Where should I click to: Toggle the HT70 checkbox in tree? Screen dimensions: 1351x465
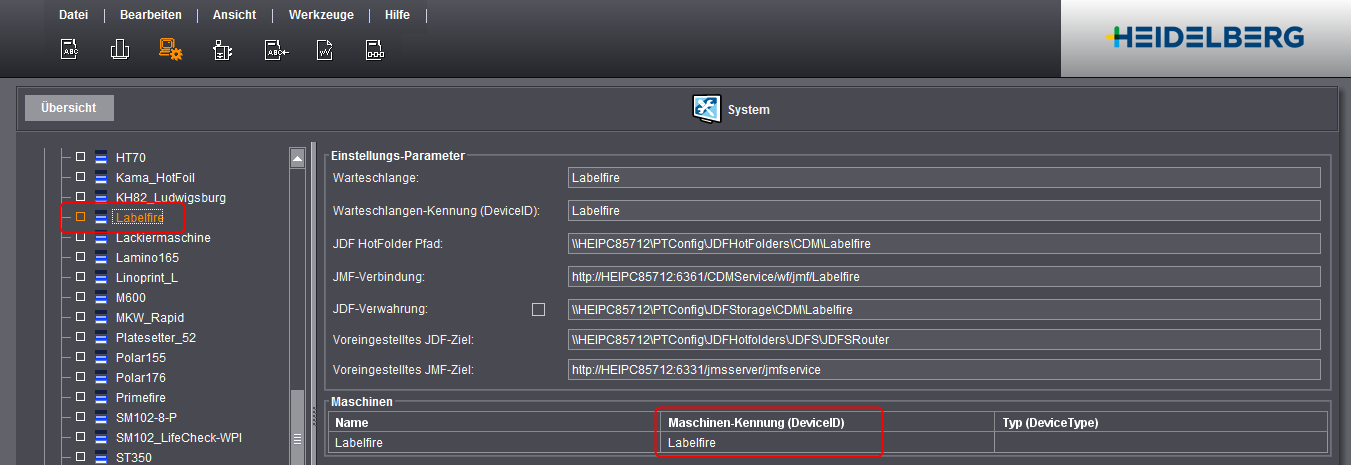[81, 158]
